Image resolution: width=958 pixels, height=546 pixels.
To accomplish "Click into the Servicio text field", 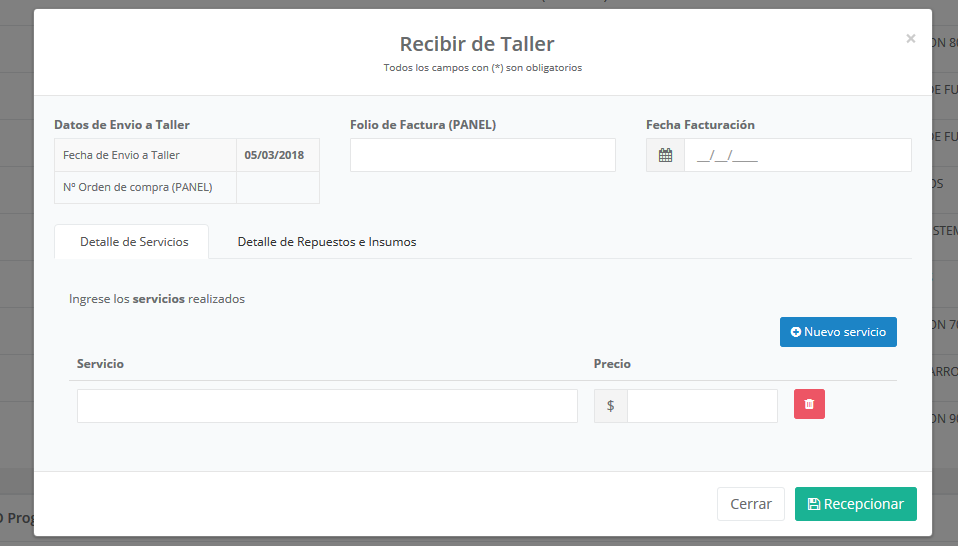I will pos(327,406).
